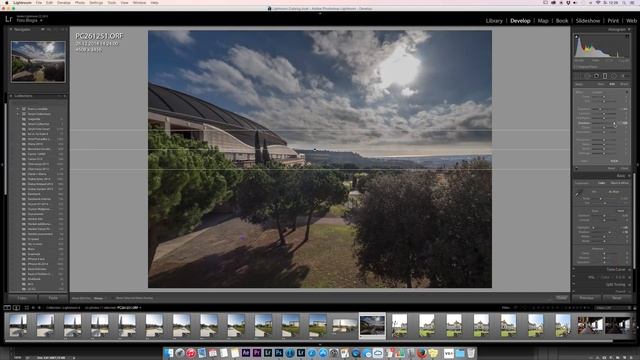Click the graduated filter pin on the photo
640x360 pixels.
point(315,149)
